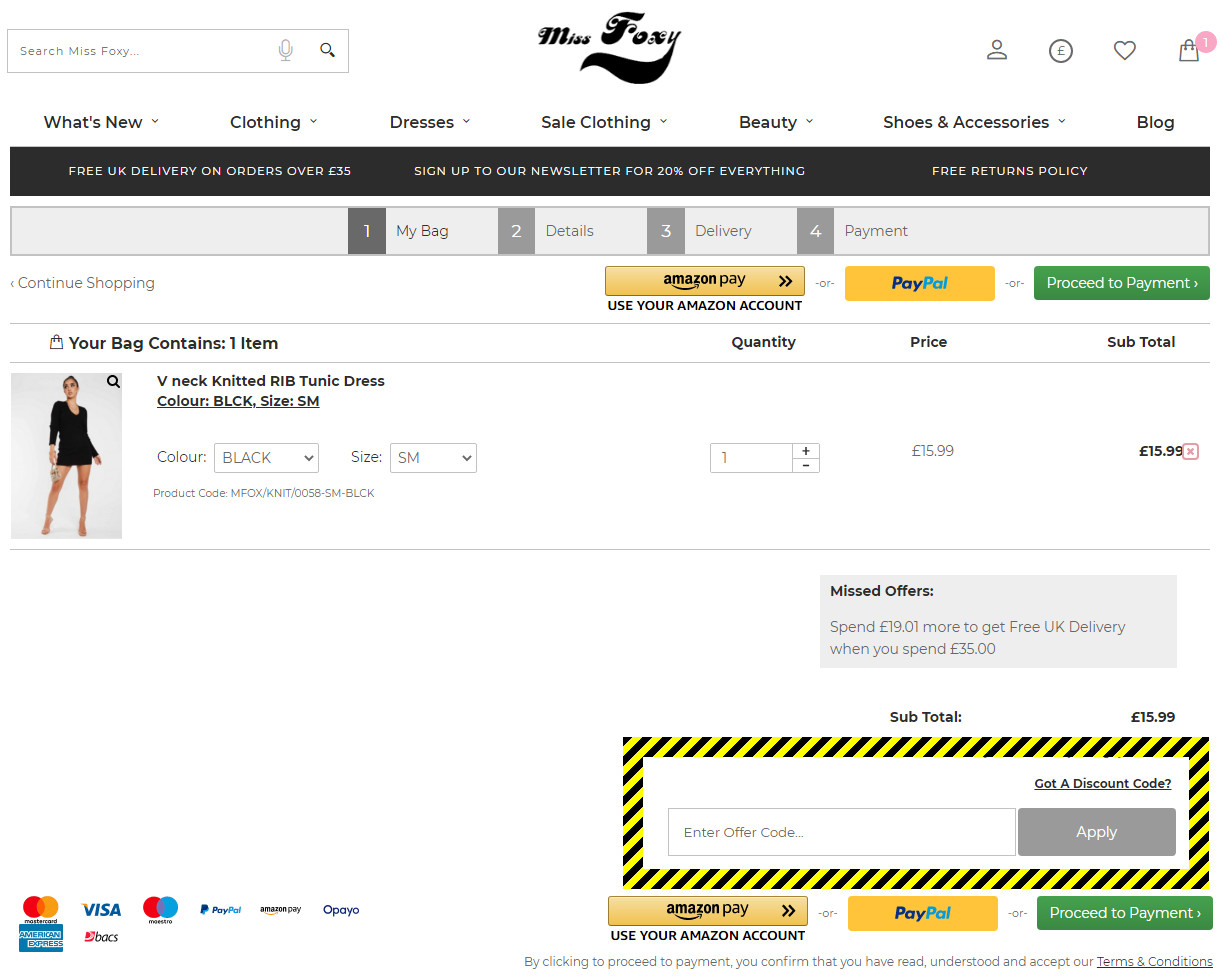Select the My Bag checkout step
Image resolution: width=1220 pixels, height=980 pixels.
(x=422, y=231)
